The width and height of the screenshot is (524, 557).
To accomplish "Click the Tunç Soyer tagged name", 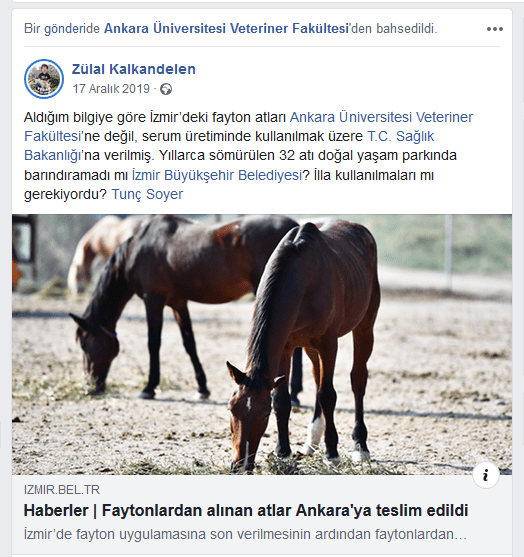I will coord(147,194).
